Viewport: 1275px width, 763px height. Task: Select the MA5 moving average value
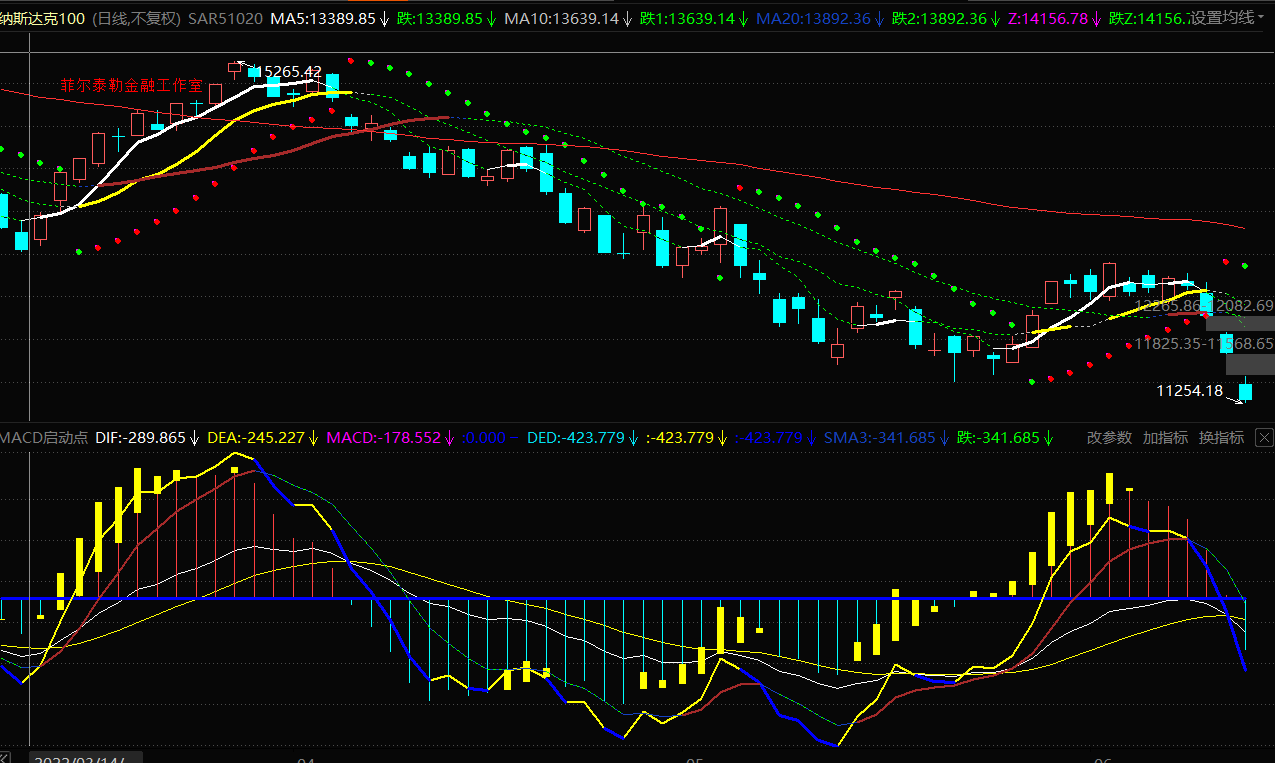point(323,18)
